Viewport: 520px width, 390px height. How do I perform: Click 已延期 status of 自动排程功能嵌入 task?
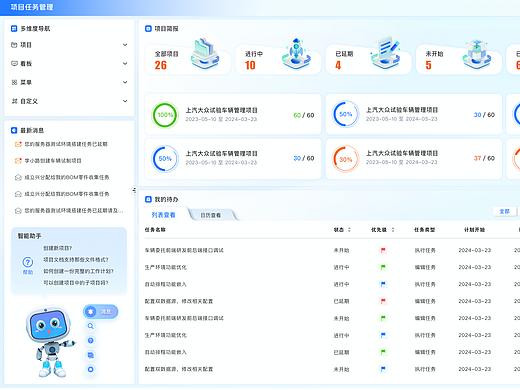(x=341, y=352)
